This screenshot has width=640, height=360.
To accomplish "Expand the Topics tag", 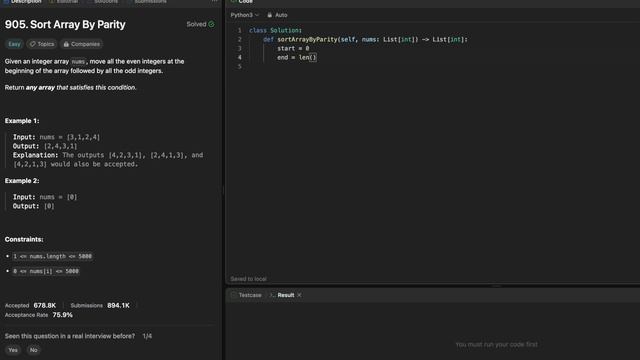I will [x=42, y=44].
